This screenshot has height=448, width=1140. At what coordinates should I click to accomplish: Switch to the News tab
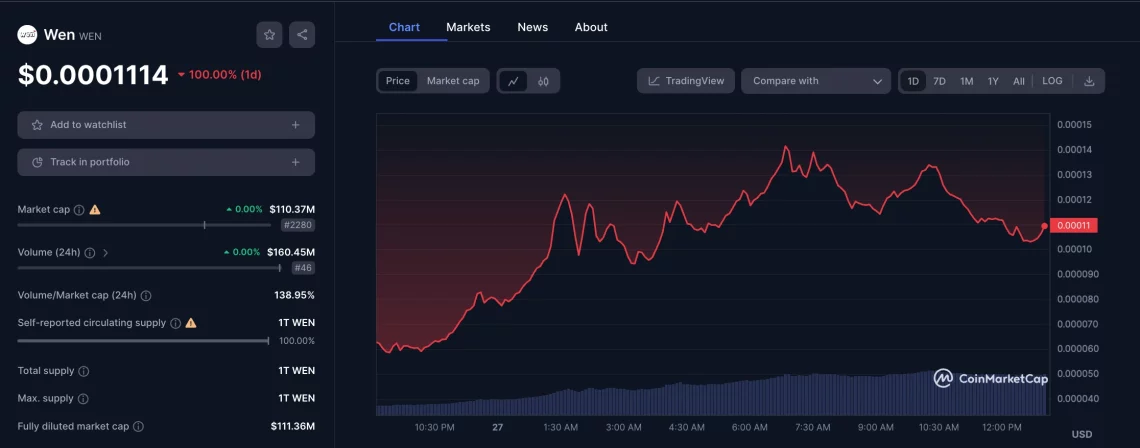[533, 27]
